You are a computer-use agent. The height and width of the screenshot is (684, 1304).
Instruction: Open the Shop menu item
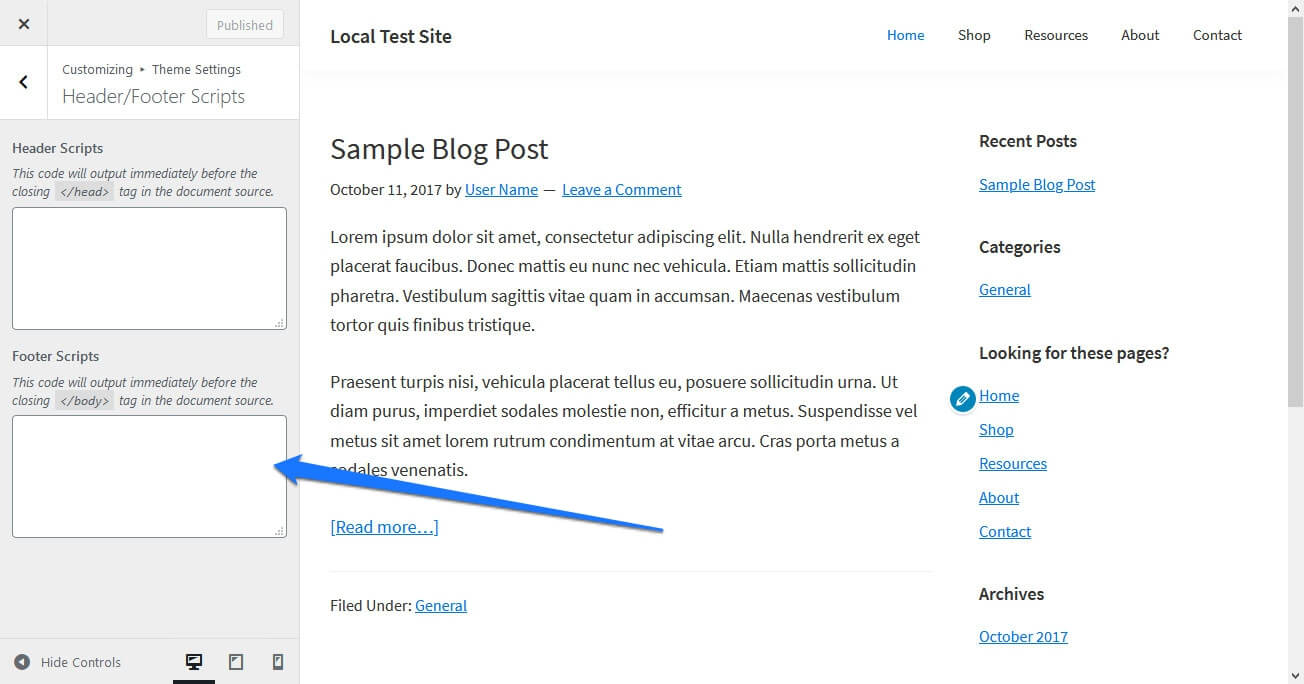974,35
